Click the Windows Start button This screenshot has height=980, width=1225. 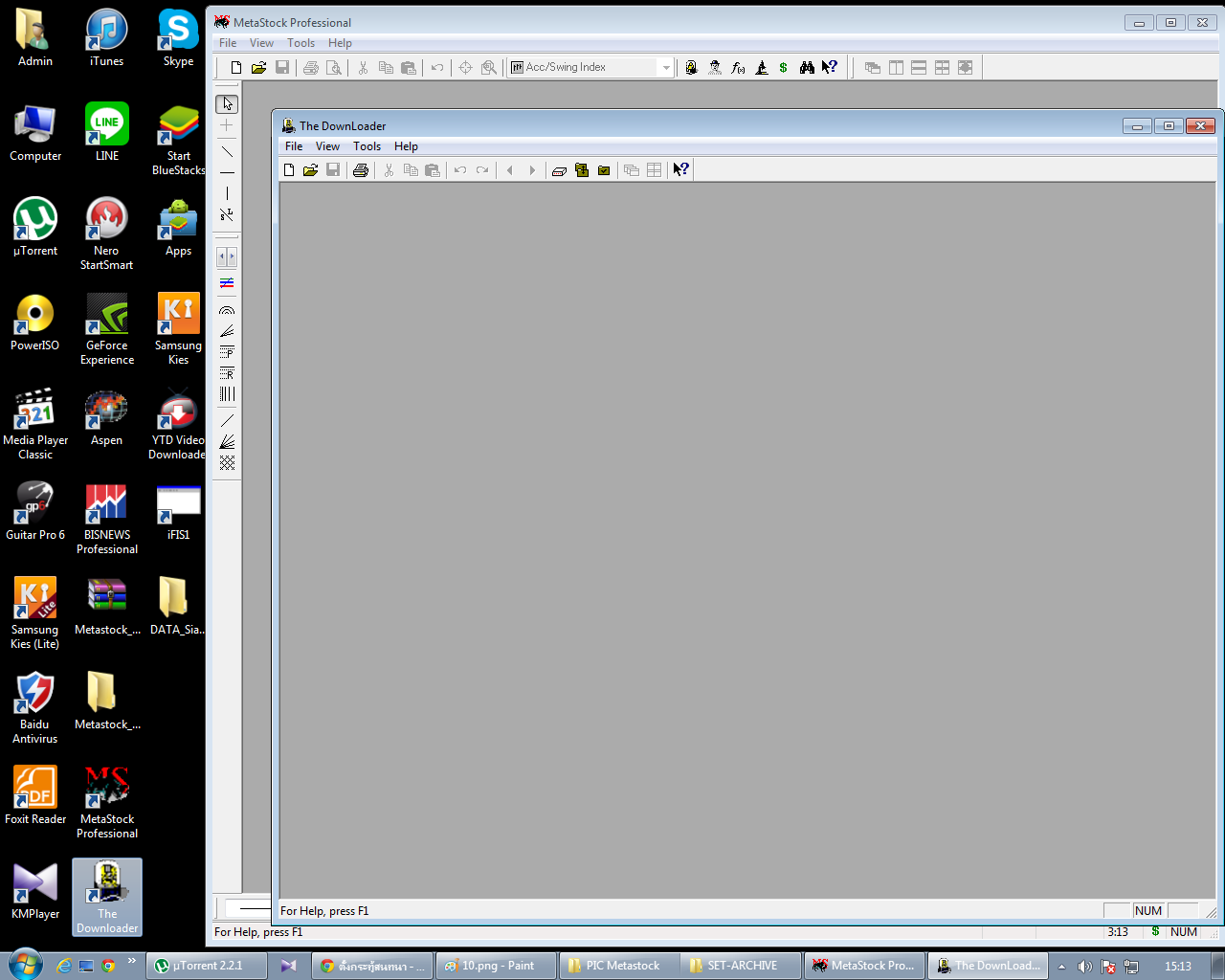[x=24, y=964]
